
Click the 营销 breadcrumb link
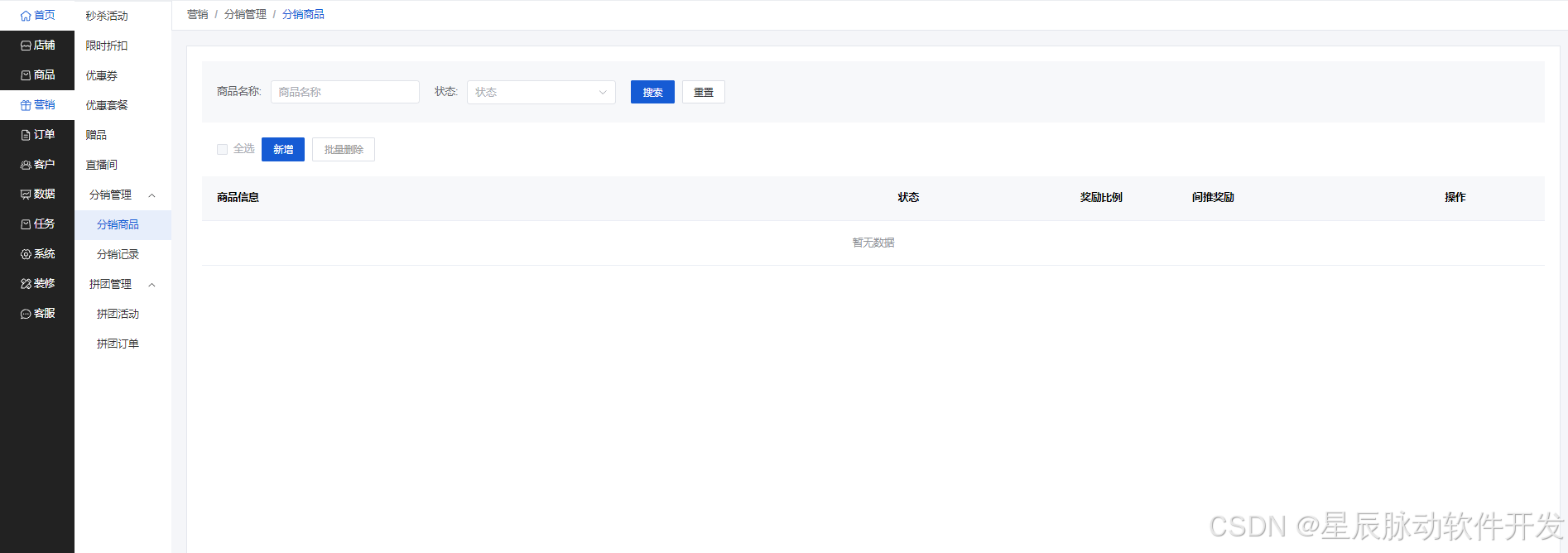point(198,14)
